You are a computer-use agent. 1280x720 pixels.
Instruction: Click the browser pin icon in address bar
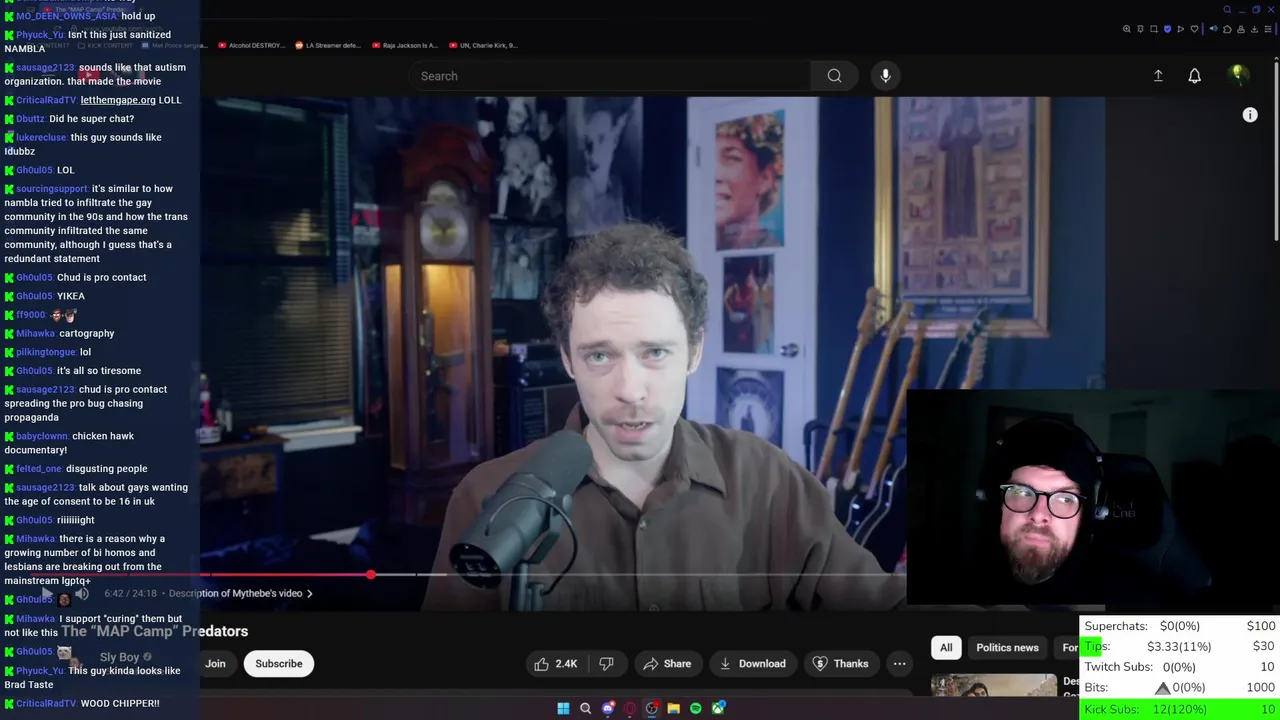click(x=1141, y=29)
